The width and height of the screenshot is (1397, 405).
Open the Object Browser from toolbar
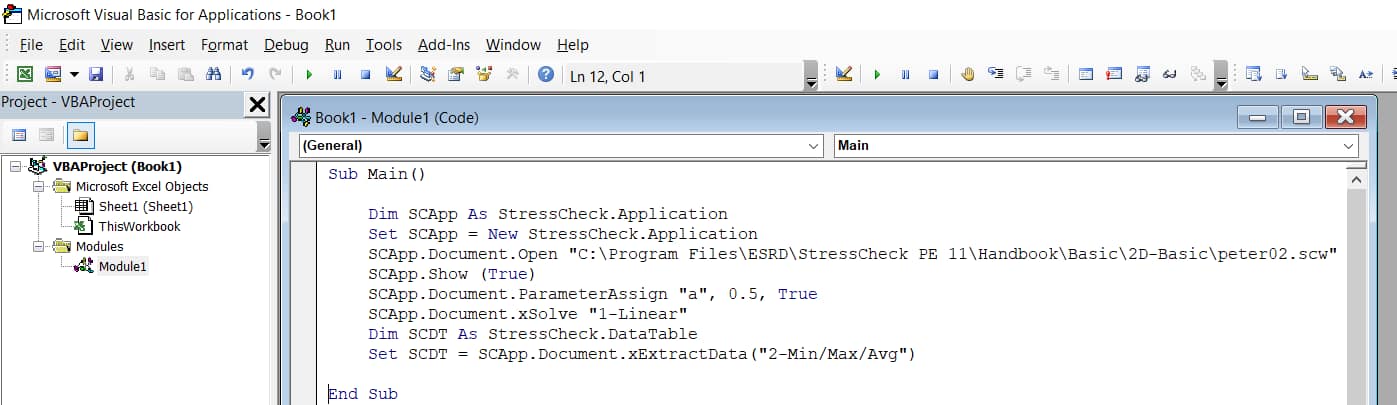[485, 74]
